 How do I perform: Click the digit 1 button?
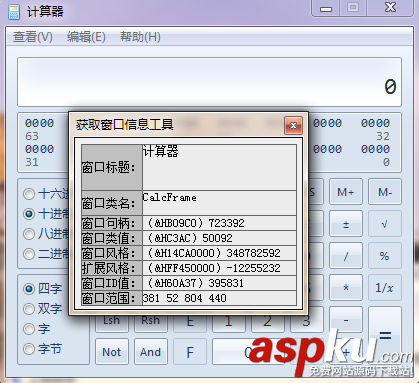[229, 323]
